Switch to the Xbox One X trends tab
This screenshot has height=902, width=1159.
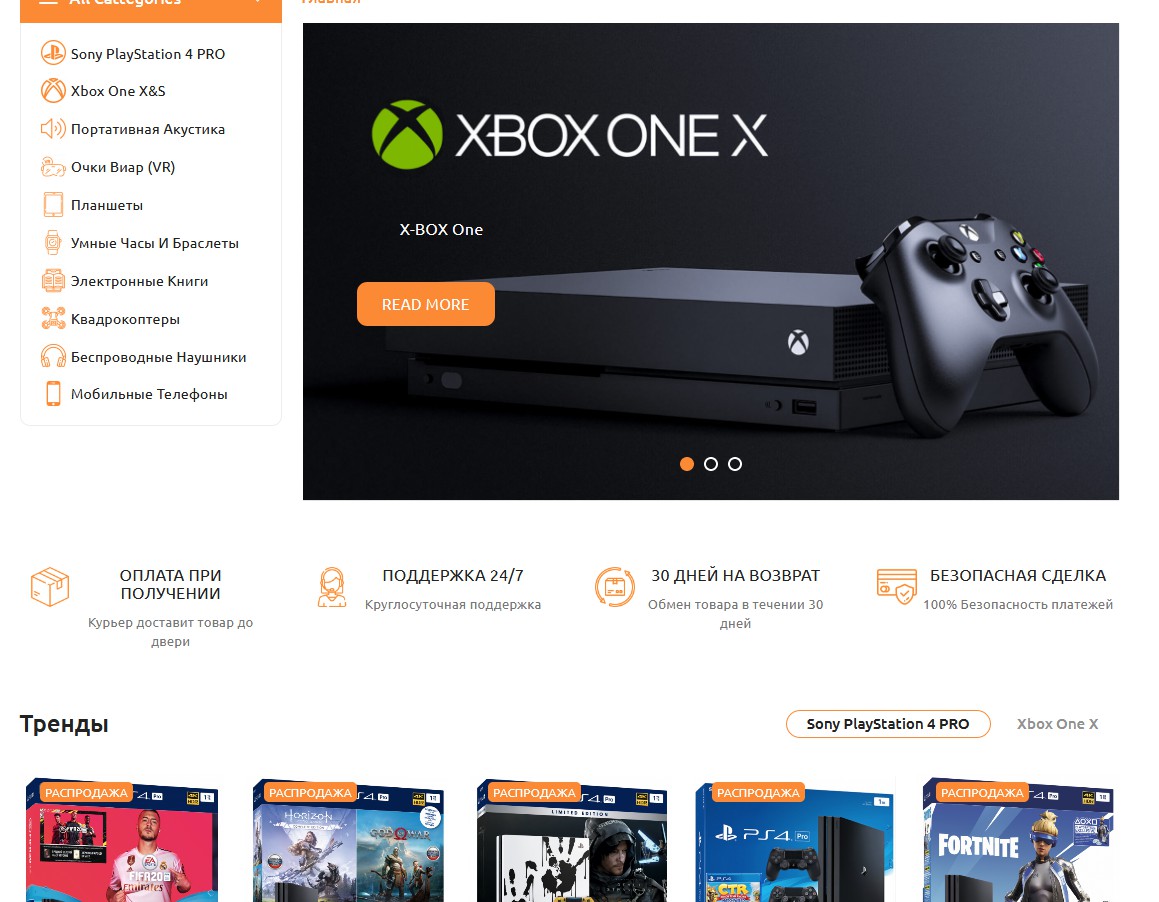[1057, 724]
